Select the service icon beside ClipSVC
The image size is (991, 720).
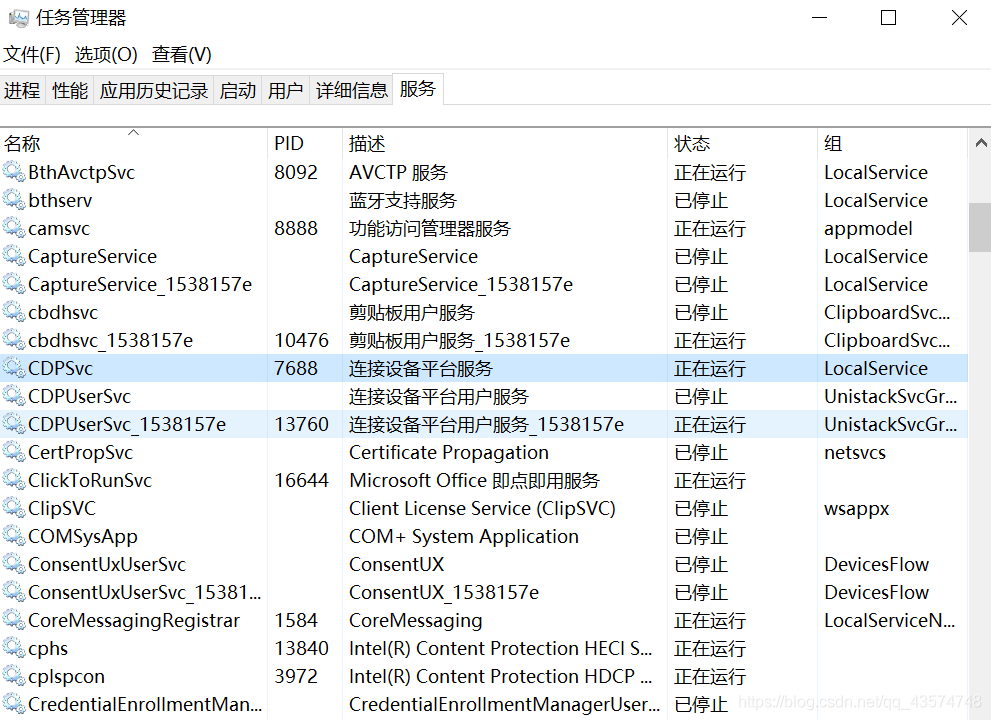click(x=13, y=507)
